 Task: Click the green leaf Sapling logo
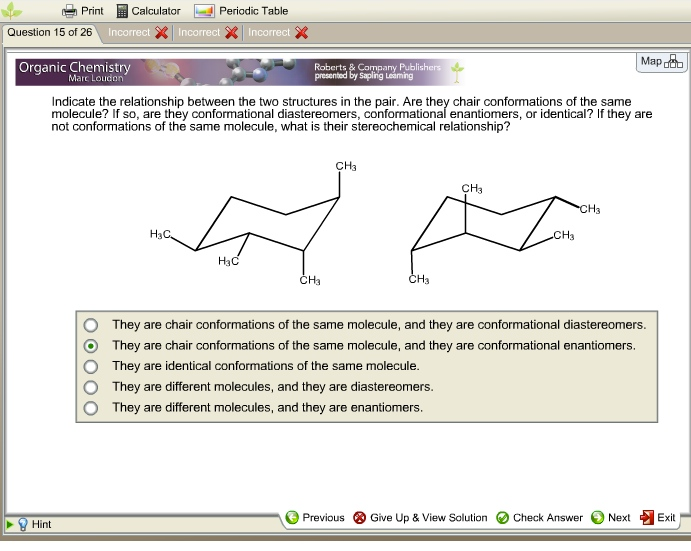coord(11,11)
